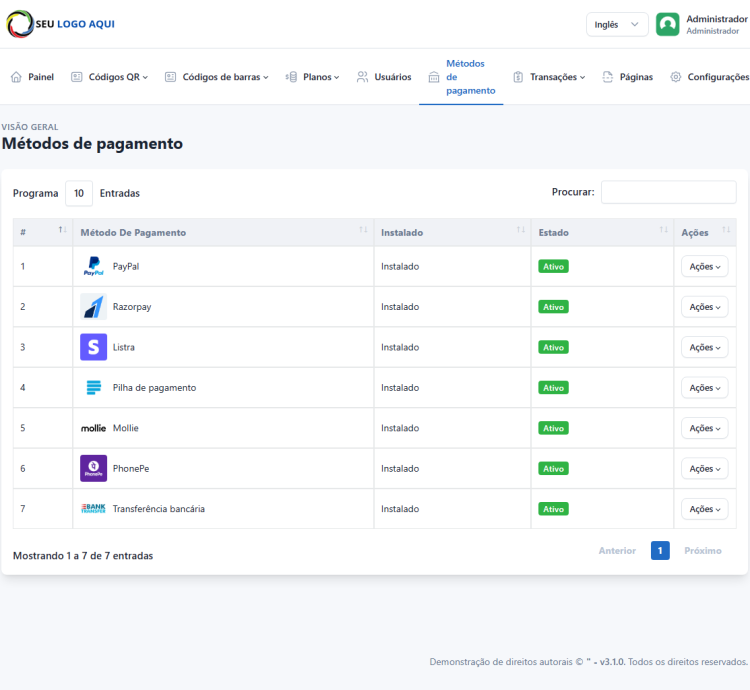Click the Mollie logo icon
Image resolution: width=750 pixels, height=690 pixels.
click(x=93, y=428)
